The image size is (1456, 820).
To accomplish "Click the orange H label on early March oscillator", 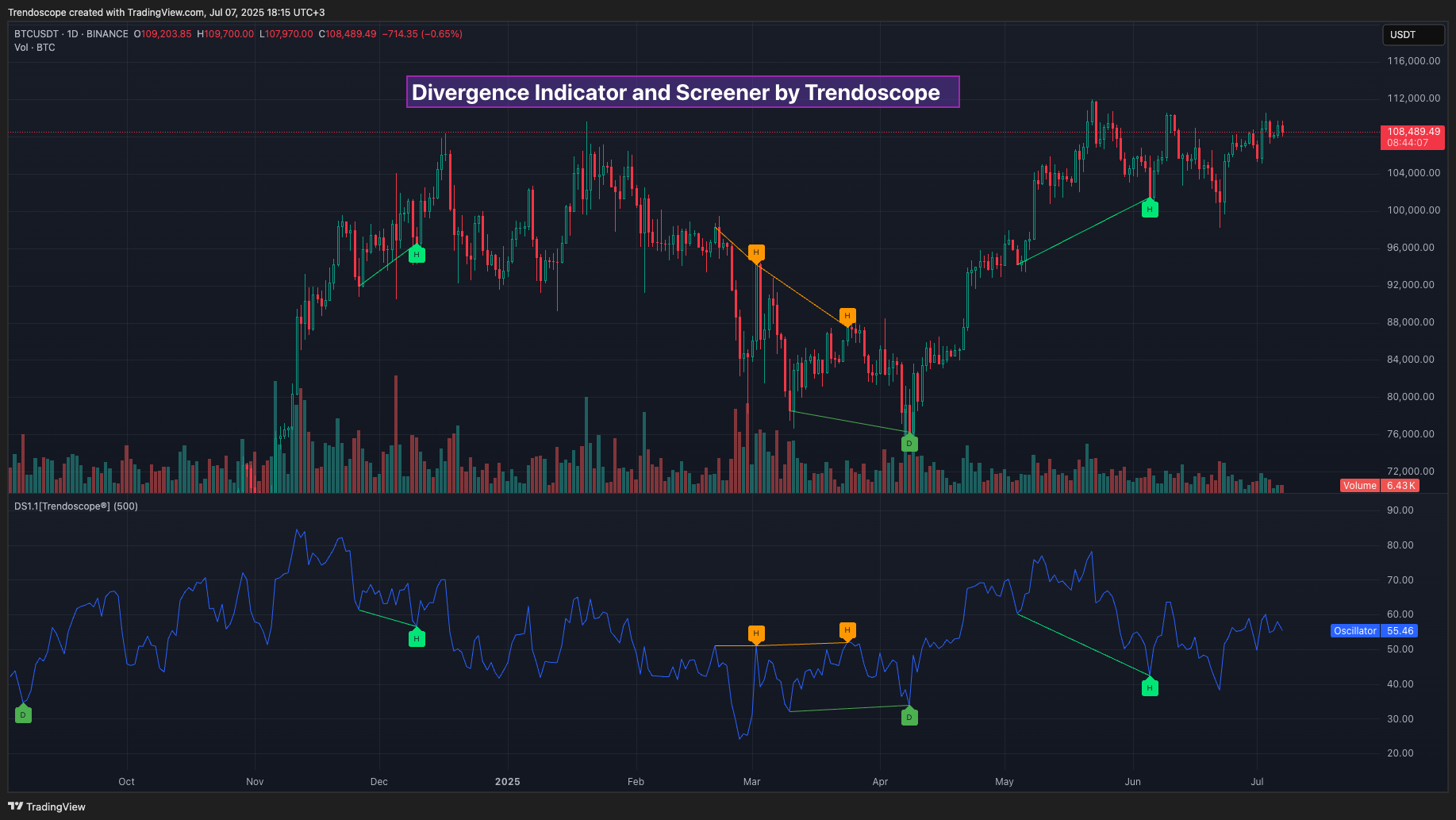I will (x=756, y=634).
